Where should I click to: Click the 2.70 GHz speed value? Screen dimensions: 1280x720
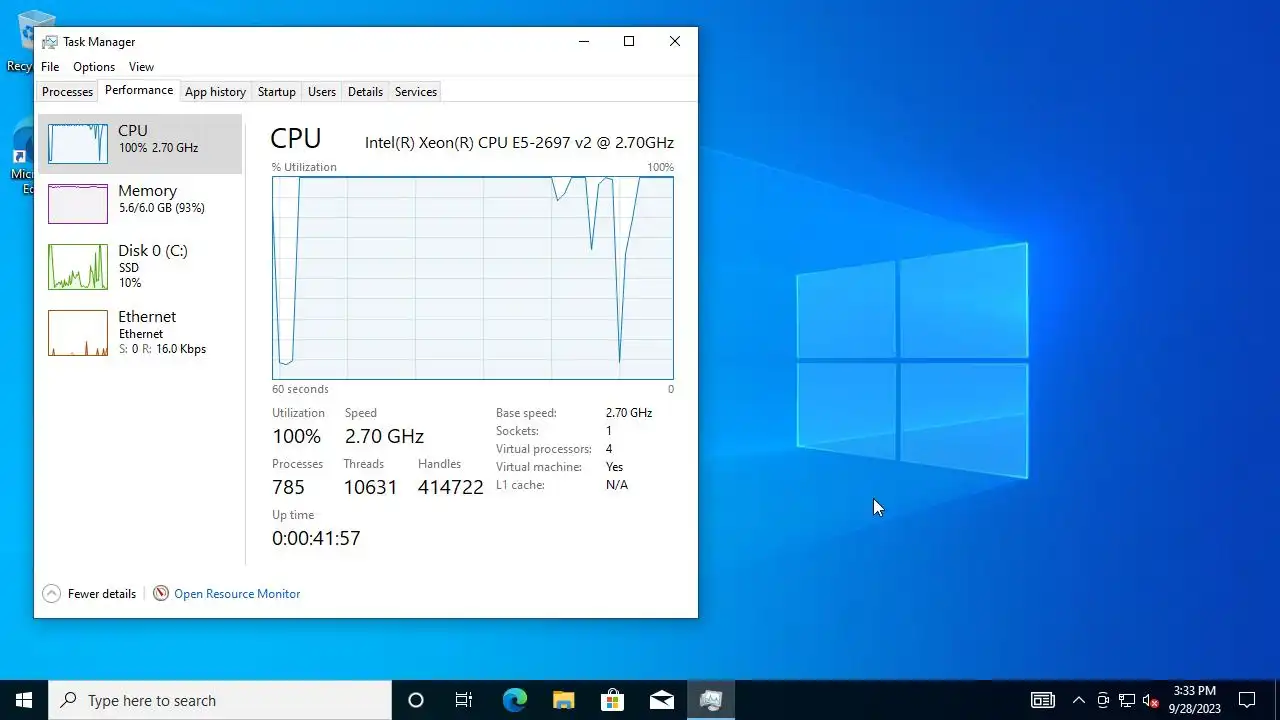pos(384,437)
